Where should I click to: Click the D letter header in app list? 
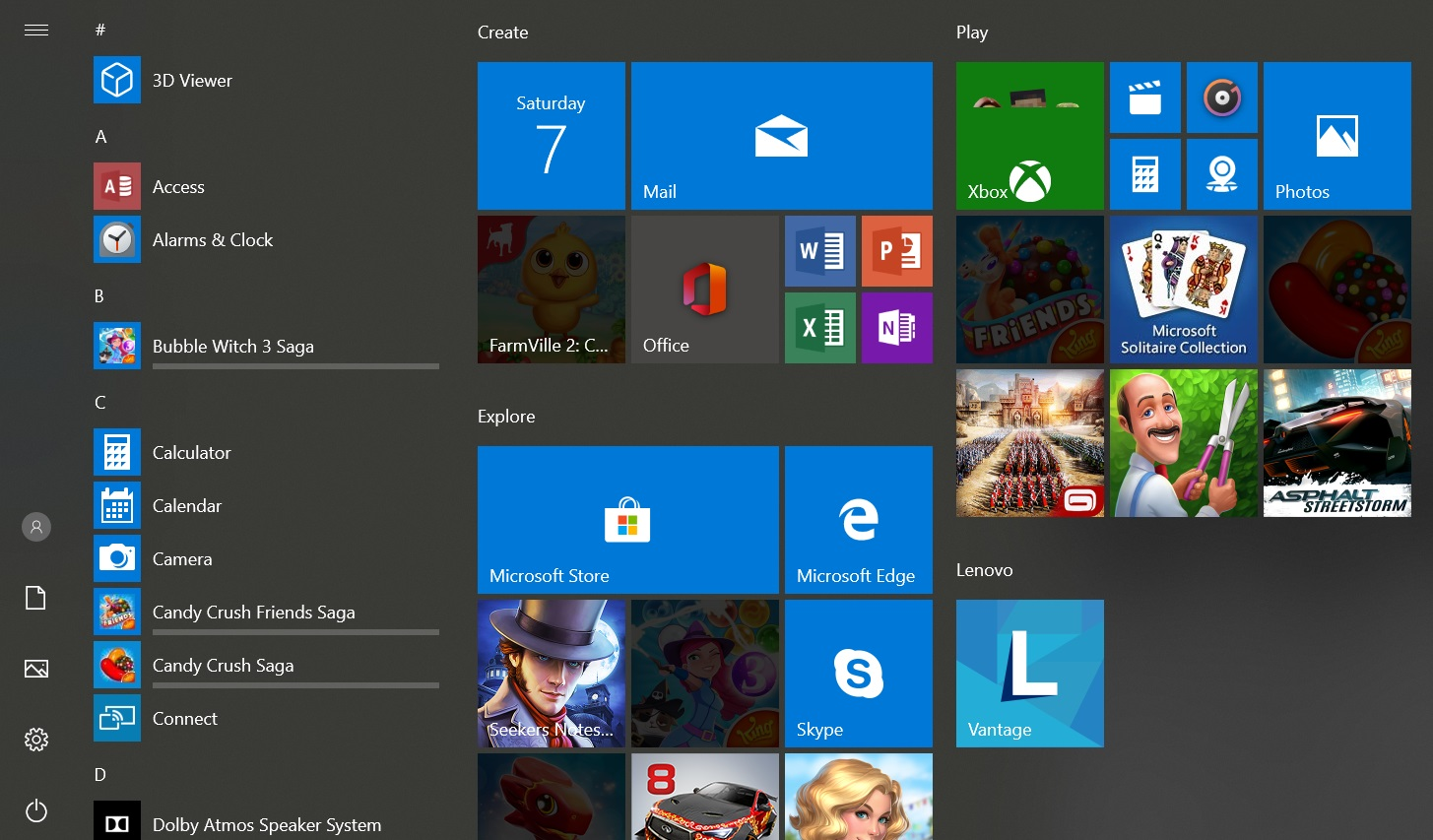(100, 775)
